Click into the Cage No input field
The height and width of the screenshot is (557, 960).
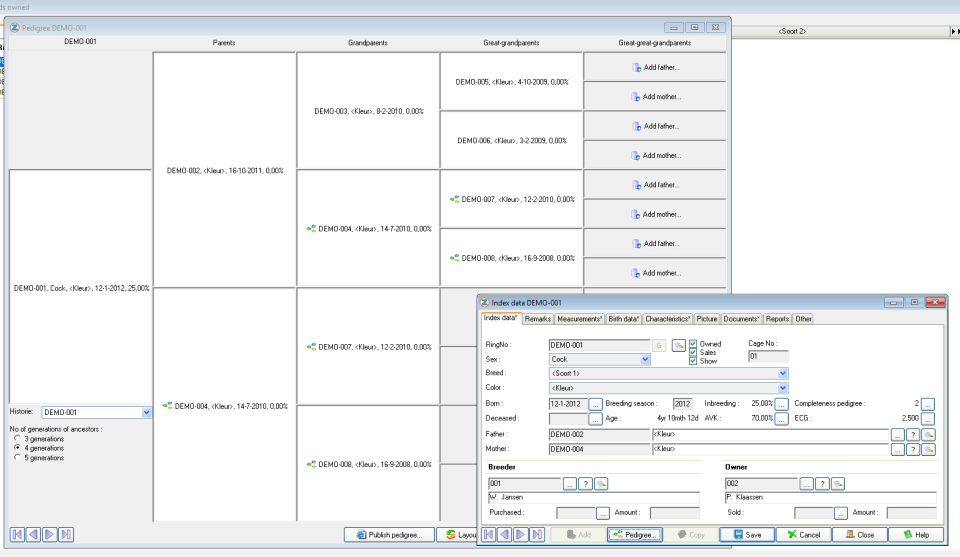pos(768,356)
